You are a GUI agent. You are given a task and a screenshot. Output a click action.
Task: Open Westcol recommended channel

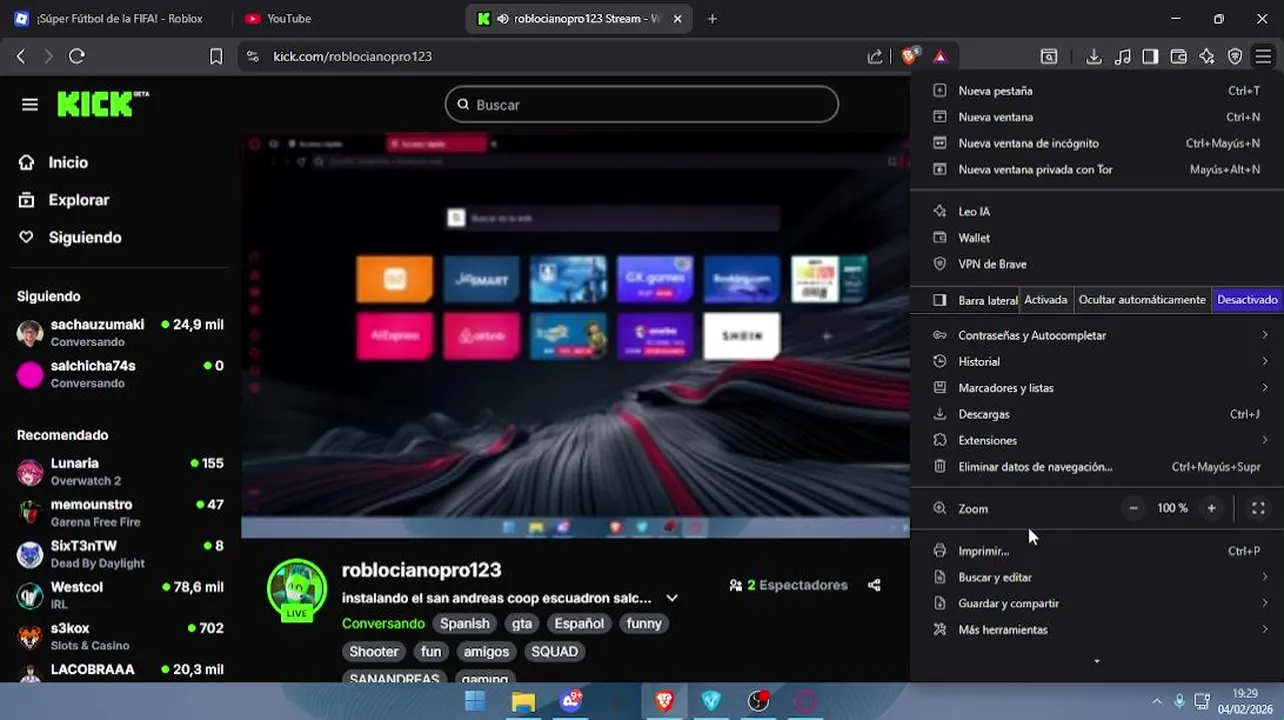point(120,595)
